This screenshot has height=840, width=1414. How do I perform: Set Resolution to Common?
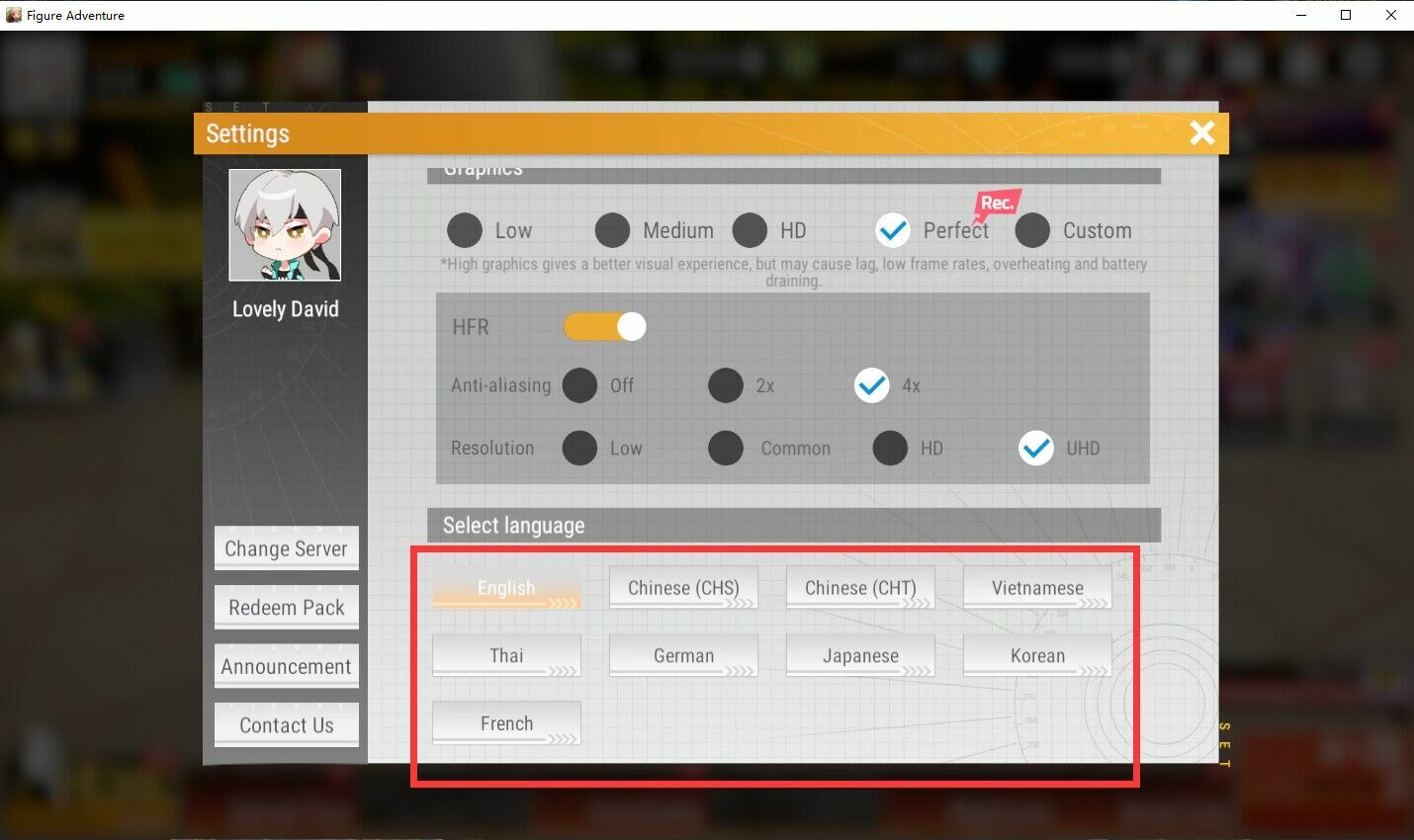click(x=726, y=448)
